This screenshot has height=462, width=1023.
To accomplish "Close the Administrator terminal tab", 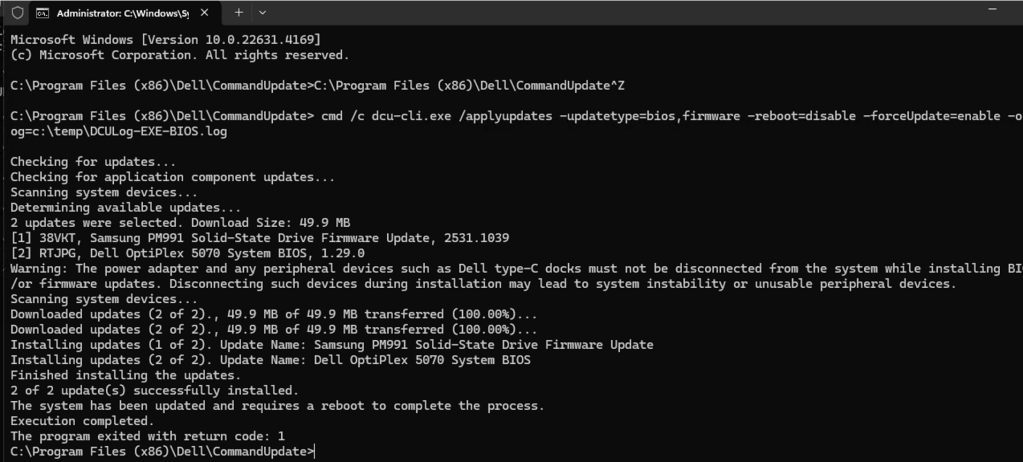I will (206, 13).
